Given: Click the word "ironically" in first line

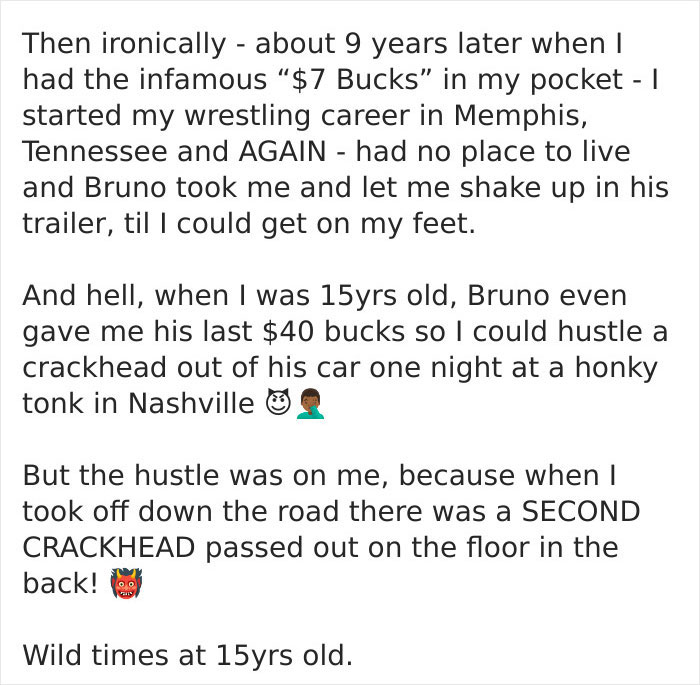Looking at the screenshot, I should tap(164, 44).
